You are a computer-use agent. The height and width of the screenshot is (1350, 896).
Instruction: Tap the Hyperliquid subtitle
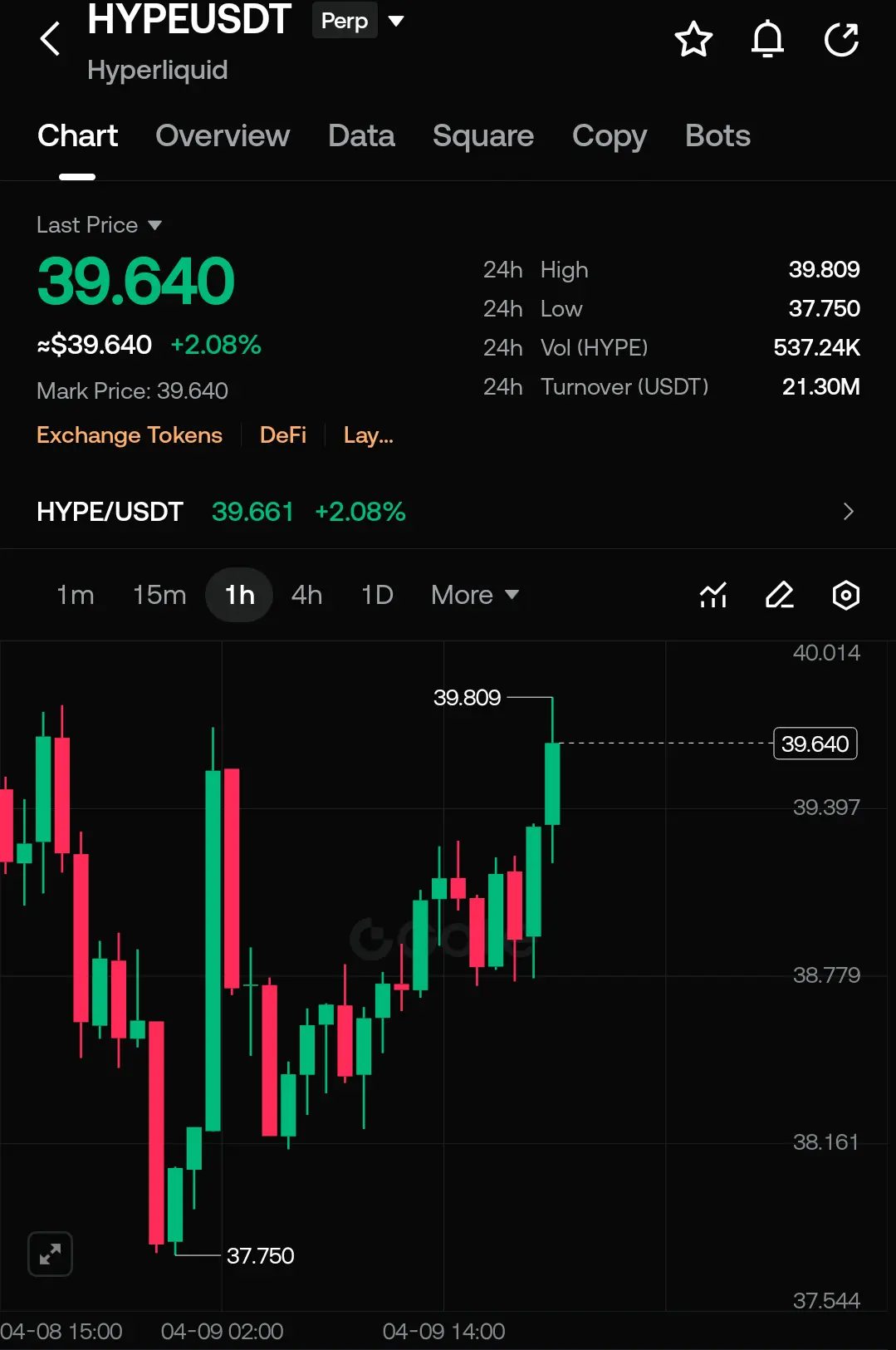coord(157,70)
